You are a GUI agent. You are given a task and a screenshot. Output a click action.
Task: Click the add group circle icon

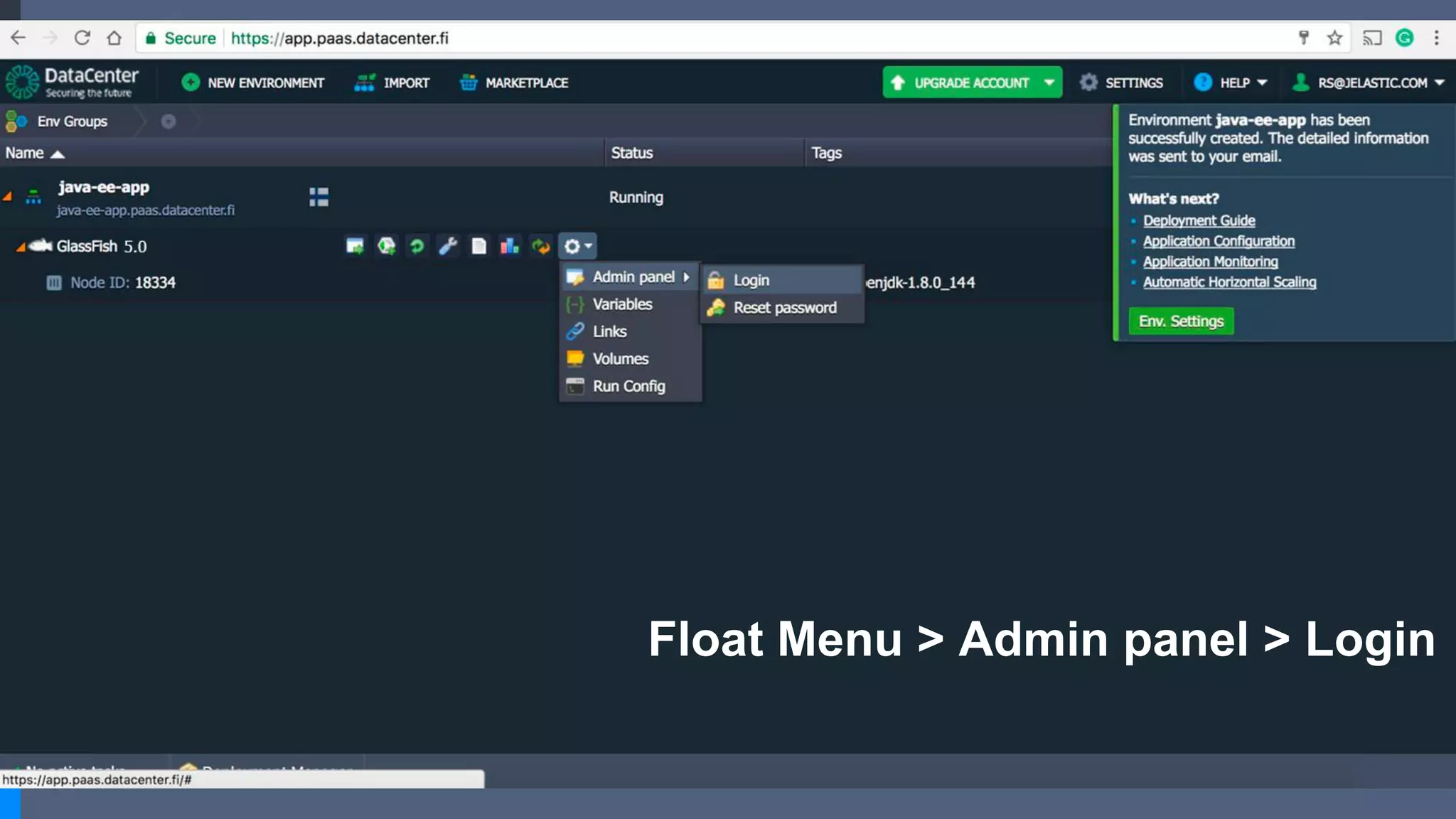[168, 122]
